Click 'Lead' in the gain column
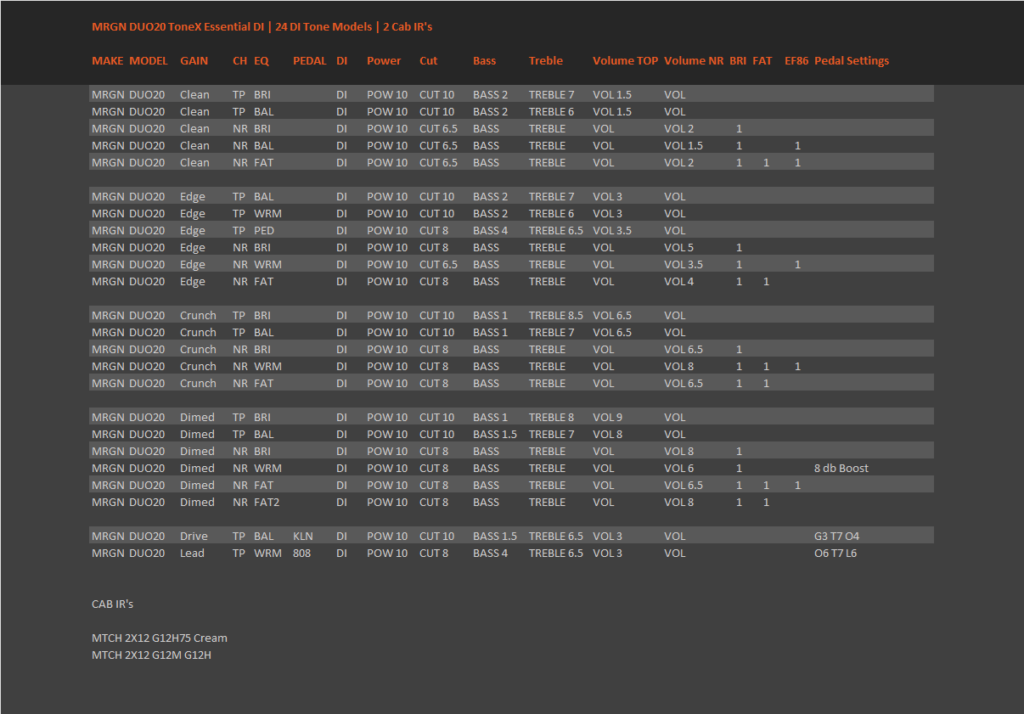 [192, 553]
